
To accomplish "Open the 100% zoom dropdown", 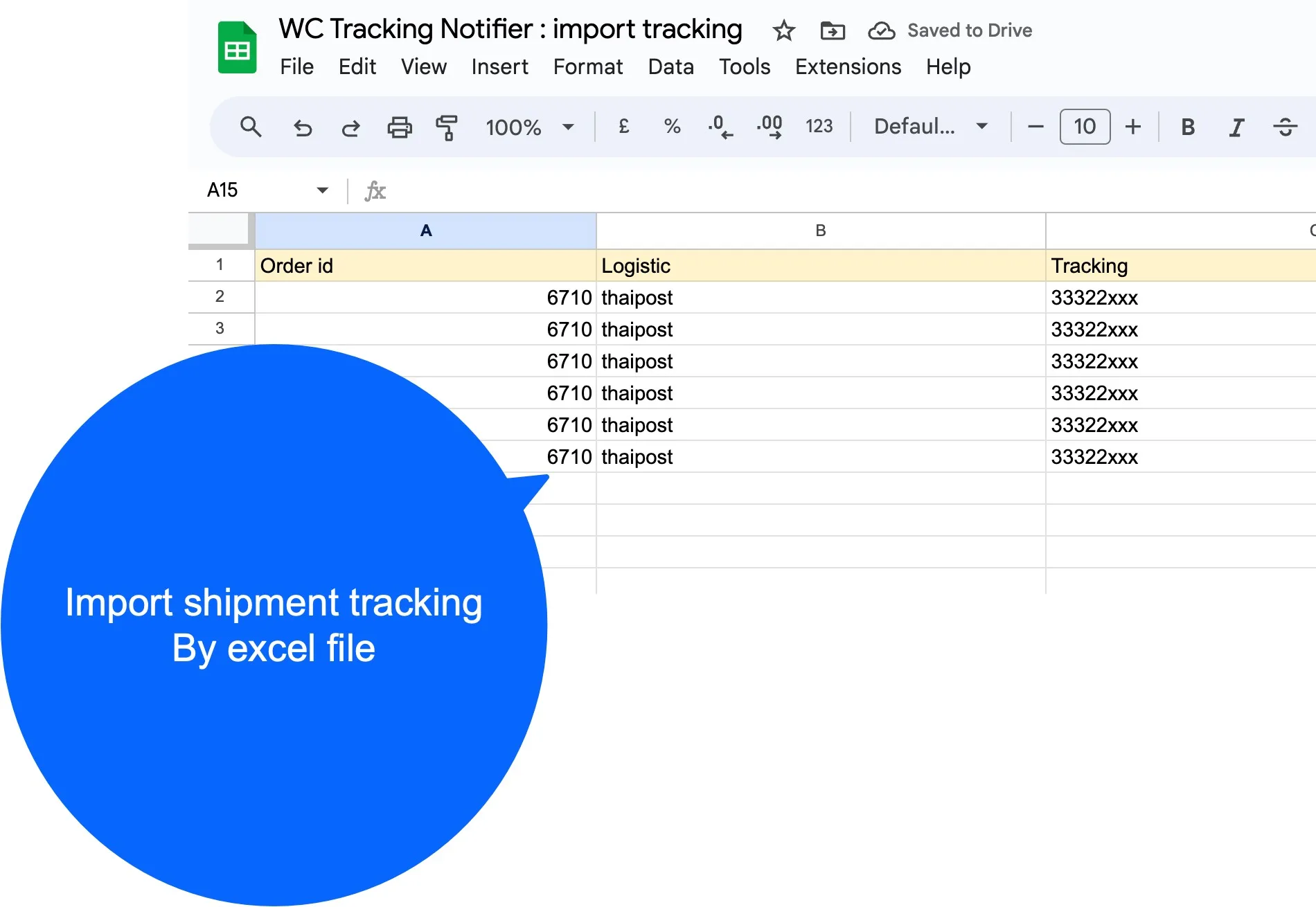I will click(530, 127).
